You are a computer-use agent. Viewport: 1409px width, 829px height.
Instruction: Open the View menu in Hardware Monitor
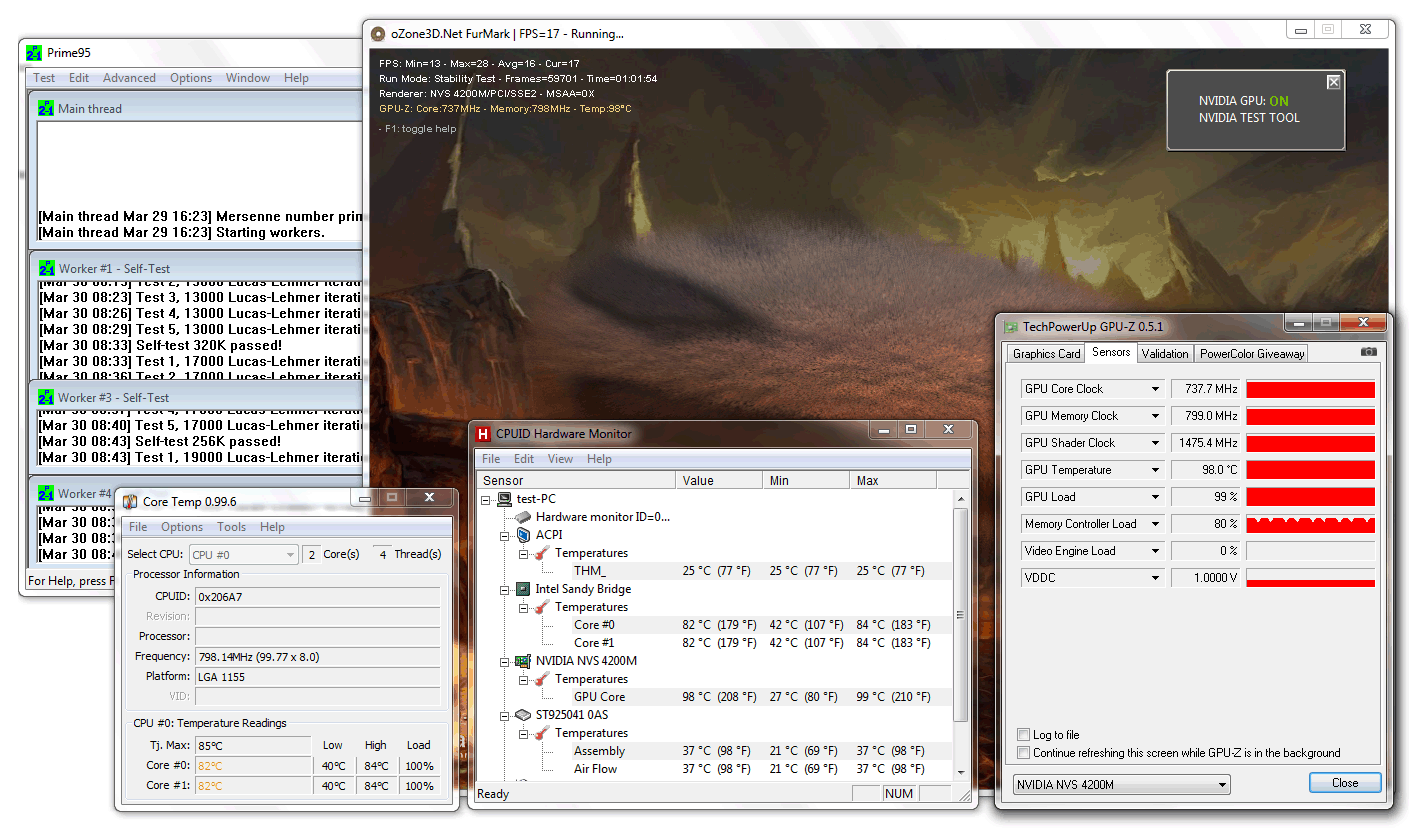[560, 459]
